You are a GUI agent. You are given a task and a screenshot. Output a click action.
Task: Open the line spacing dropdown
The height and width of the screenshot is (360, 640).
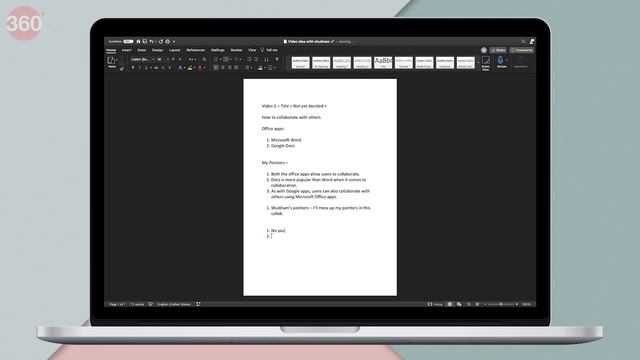[248, 68]
